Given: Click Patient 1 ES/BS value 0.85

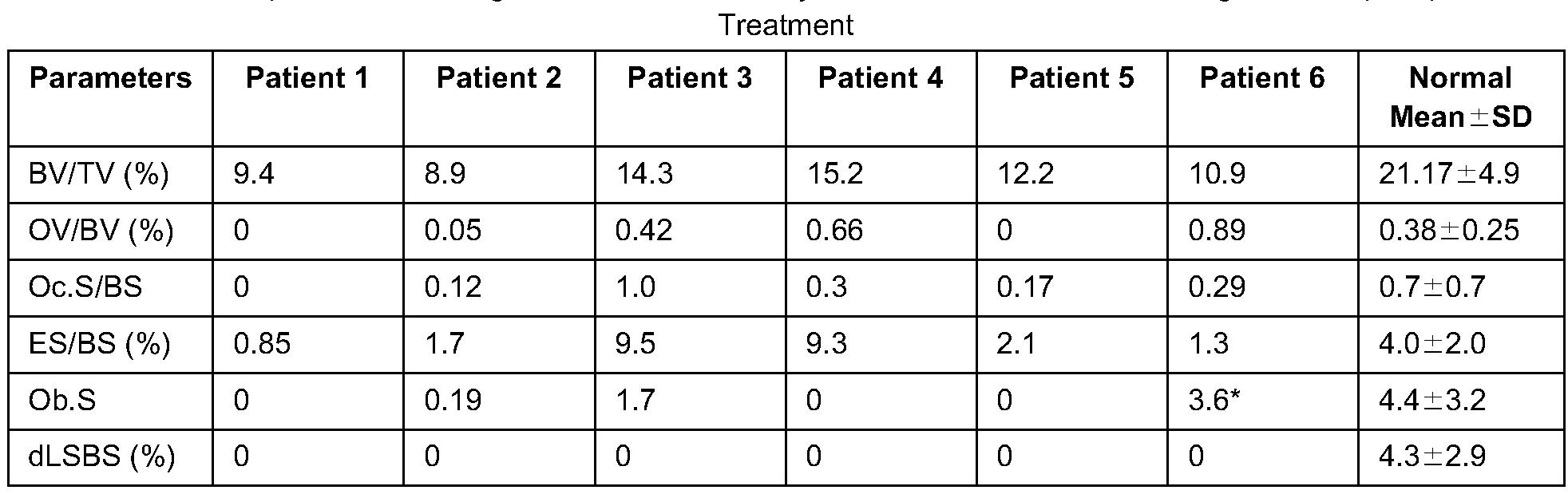Looking at the screenshot, I should 262,343.
